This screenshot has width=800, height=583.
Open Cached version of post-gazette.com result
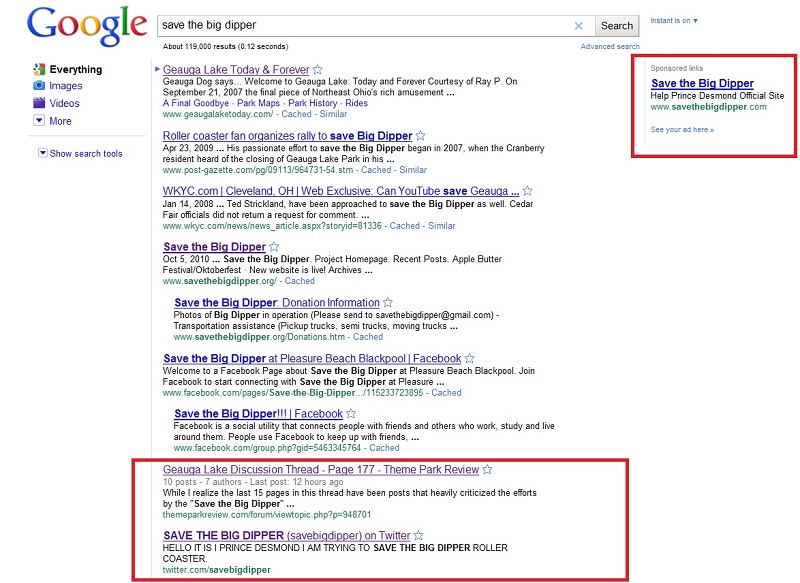[x=376, y=170]
